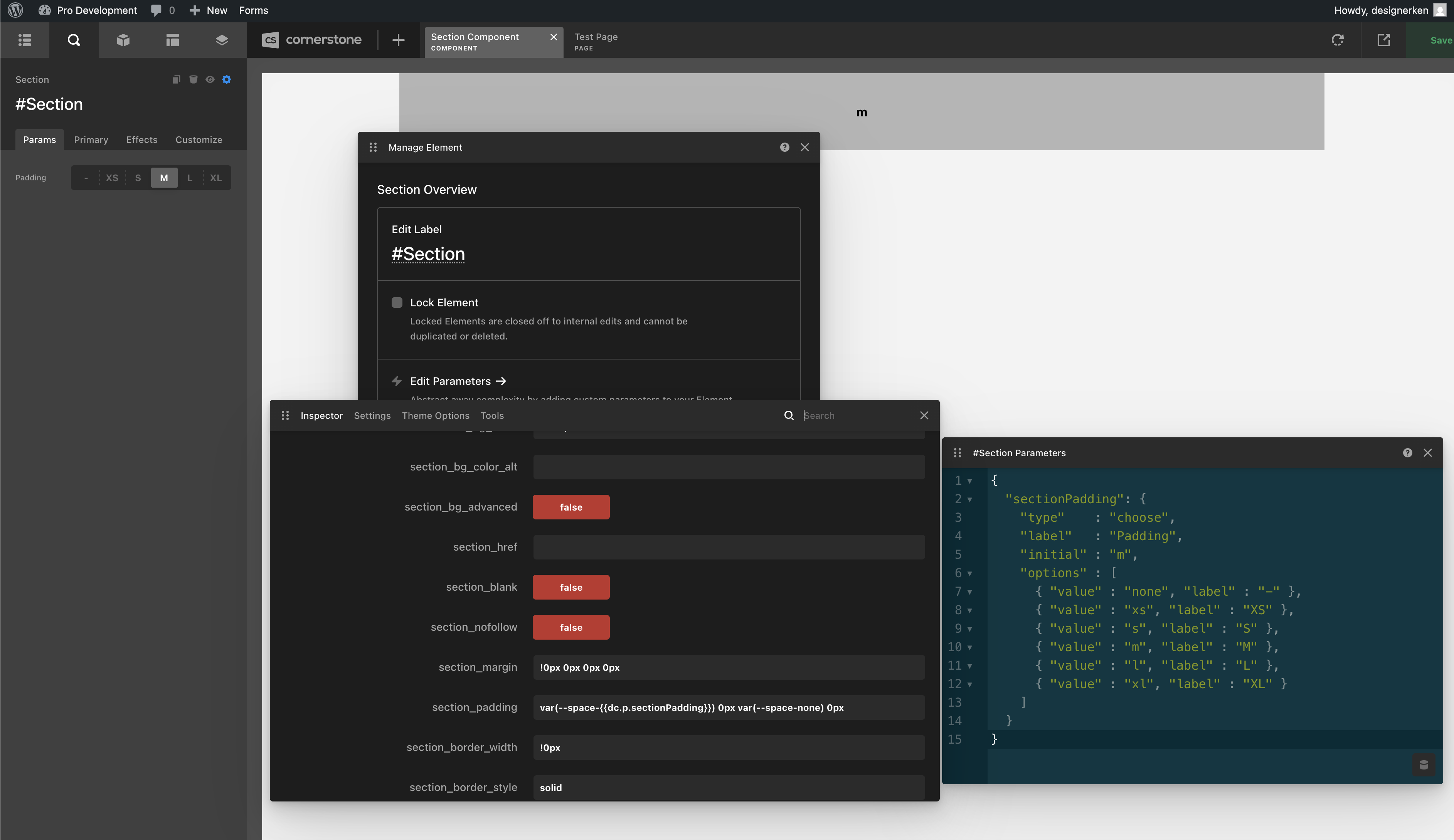
Task: Enable the Lock Element checkbox
Action: coord(397,302)
